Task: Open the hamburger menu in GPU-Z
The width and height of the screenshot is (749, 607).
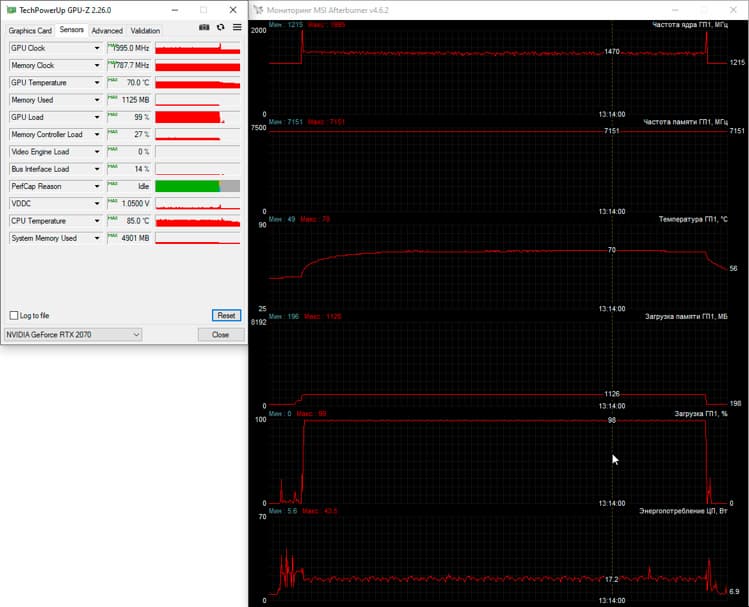Action: click(237, 27)
